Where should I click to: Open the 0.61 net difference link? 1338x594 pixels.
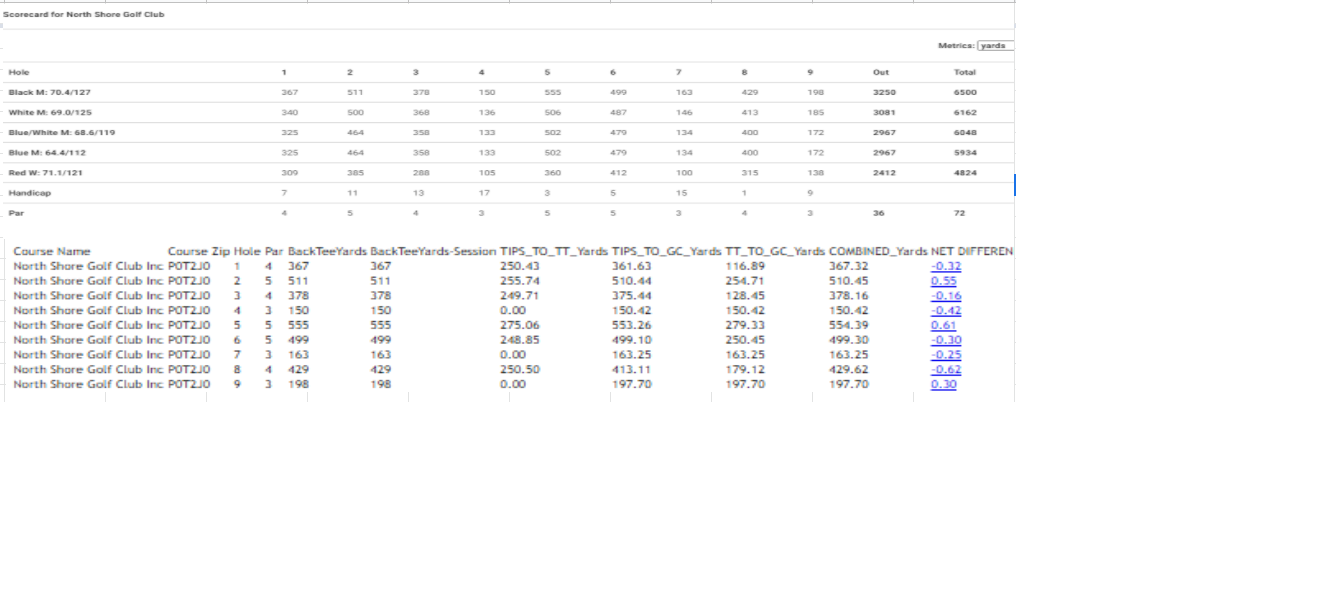point(944,325)
